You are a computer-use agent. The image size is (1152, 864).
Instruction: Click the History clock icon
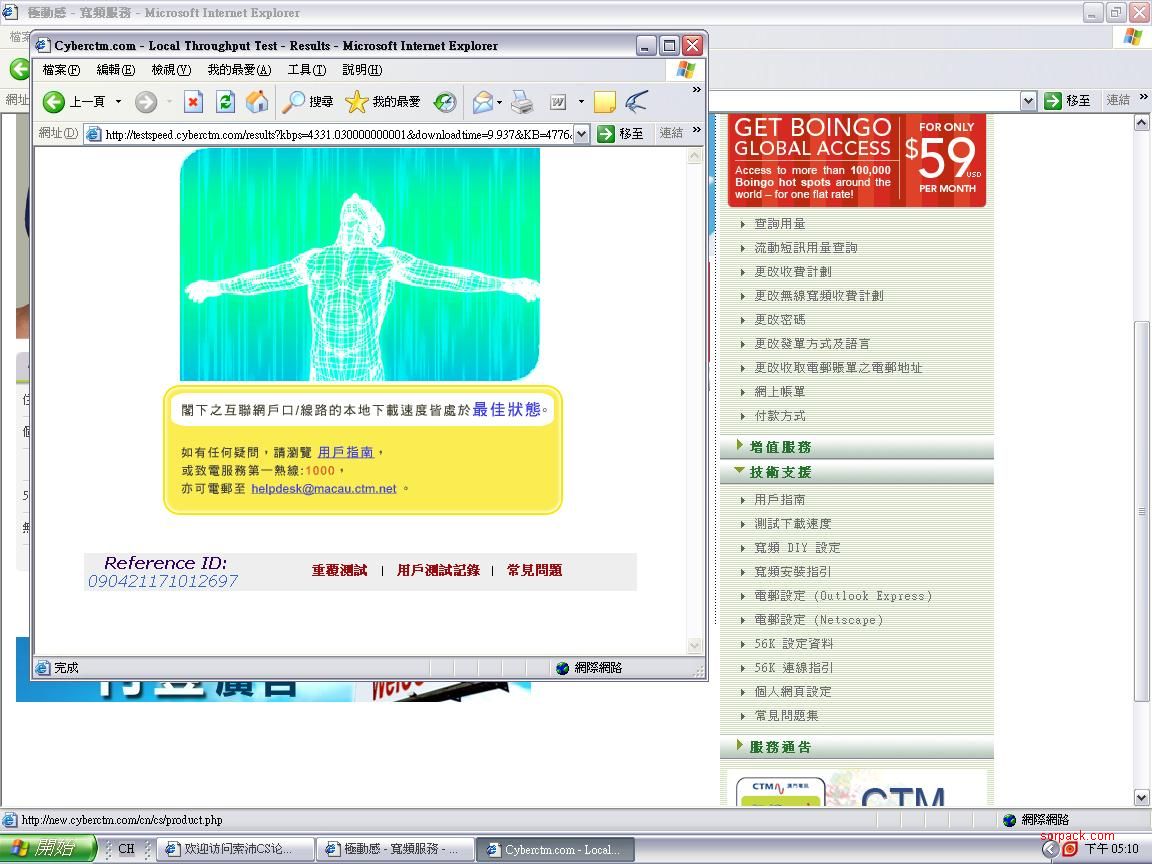click(445, 102)
